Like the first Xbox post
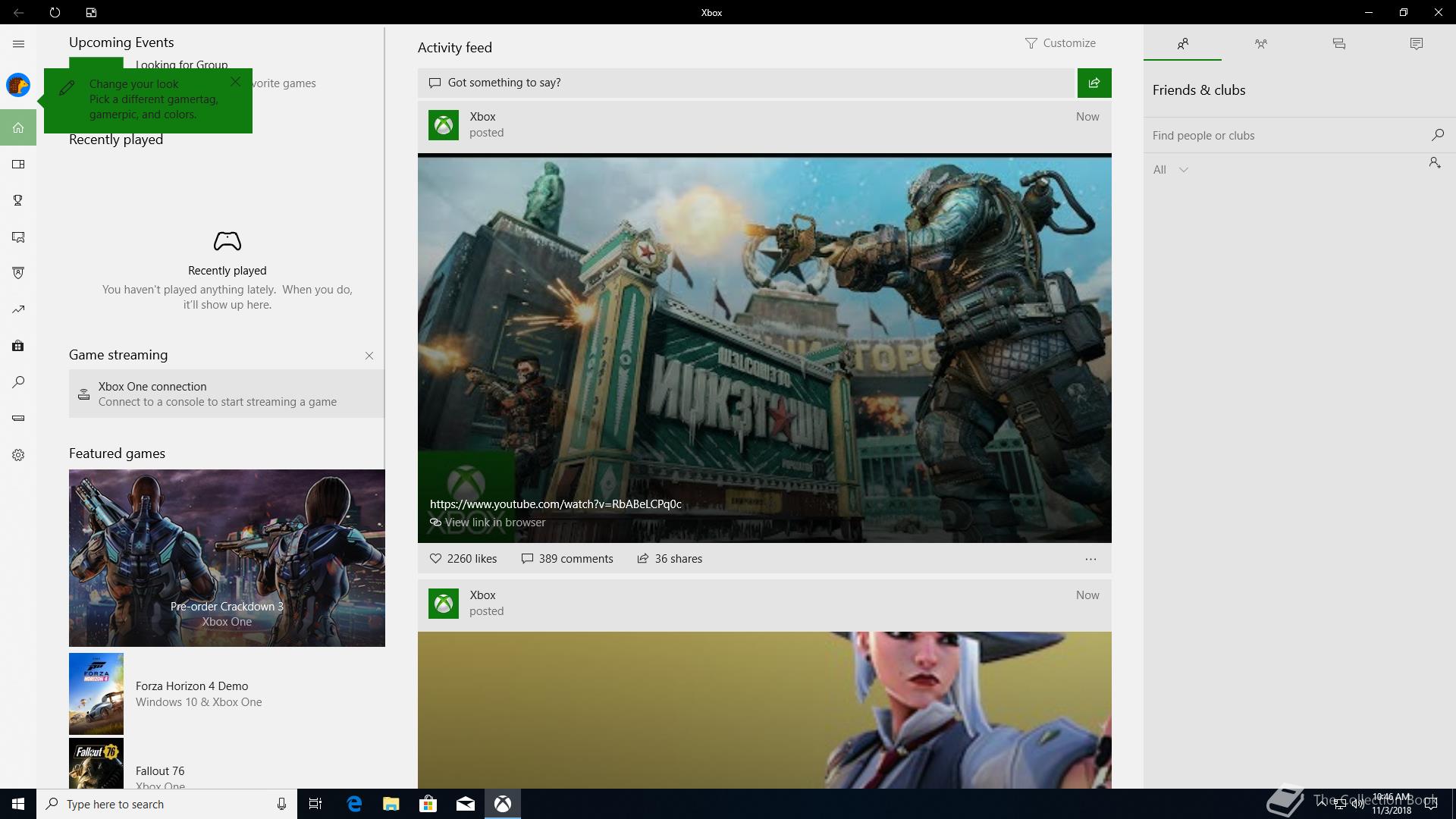 [x=463, y=559]
